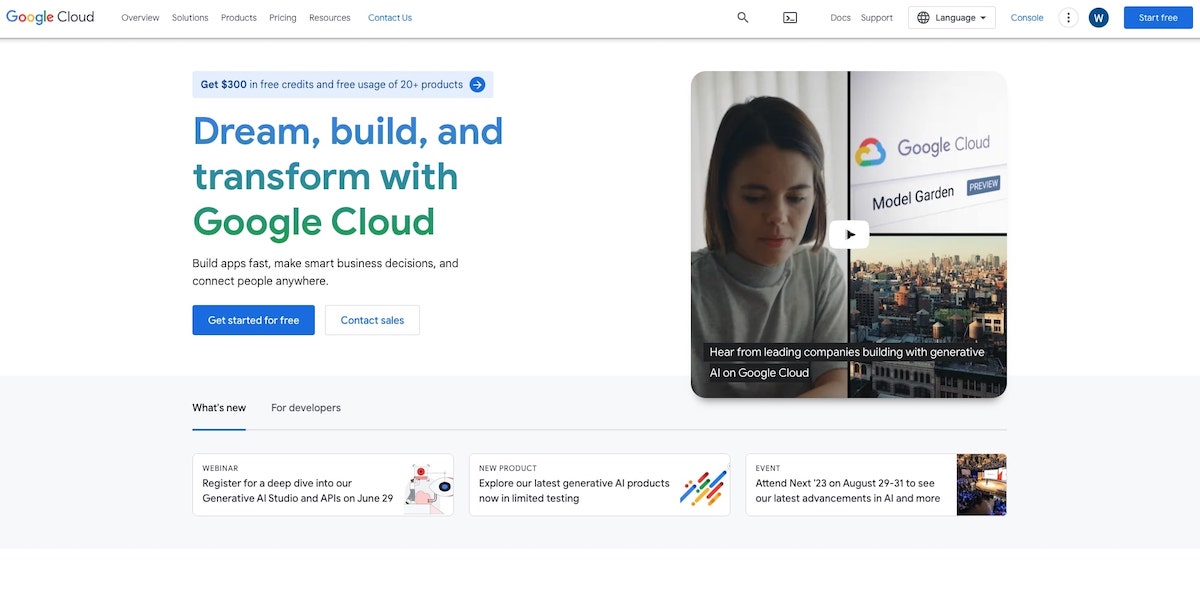Select the What's new tab
1200x593 pixels.
[x=219, y=407]
